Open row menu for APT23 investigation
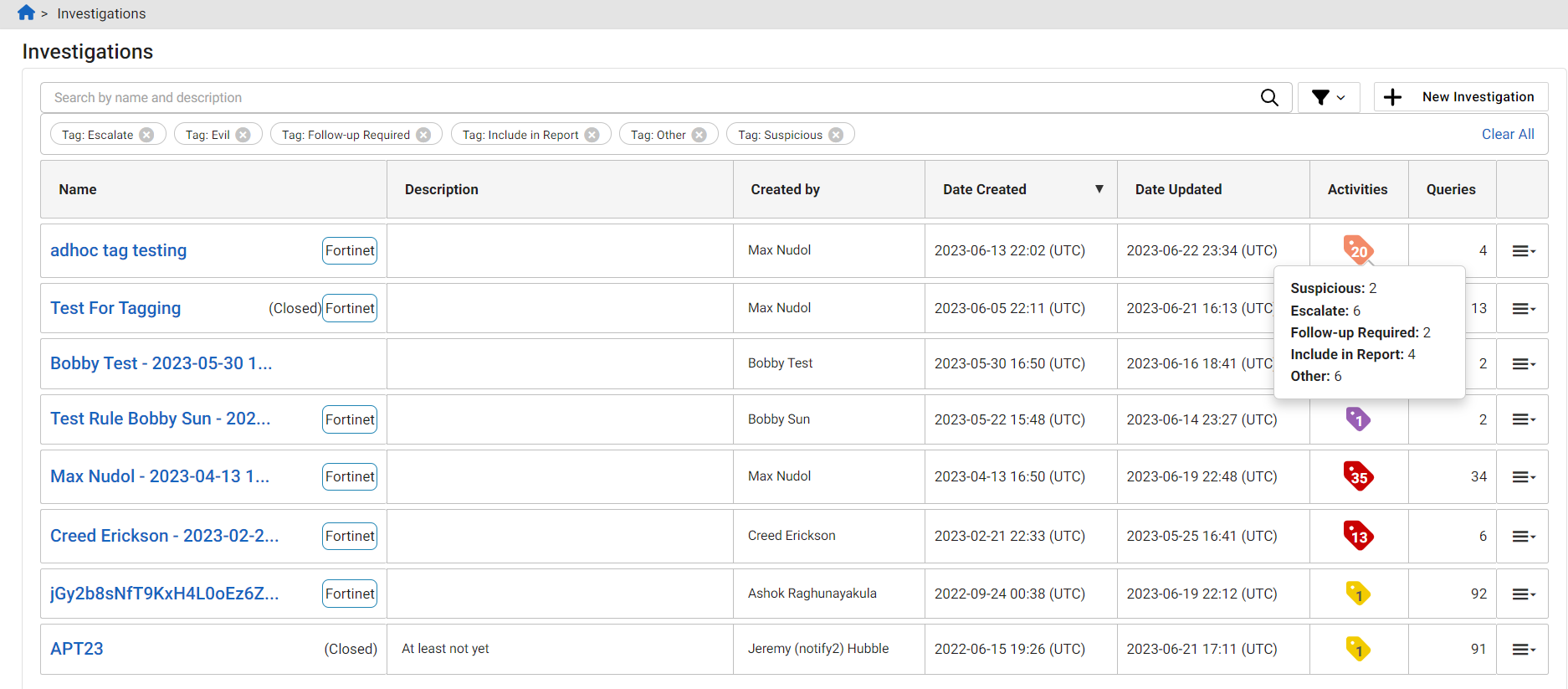The width and height of the screenshot is (1568, 689). 1523,650
